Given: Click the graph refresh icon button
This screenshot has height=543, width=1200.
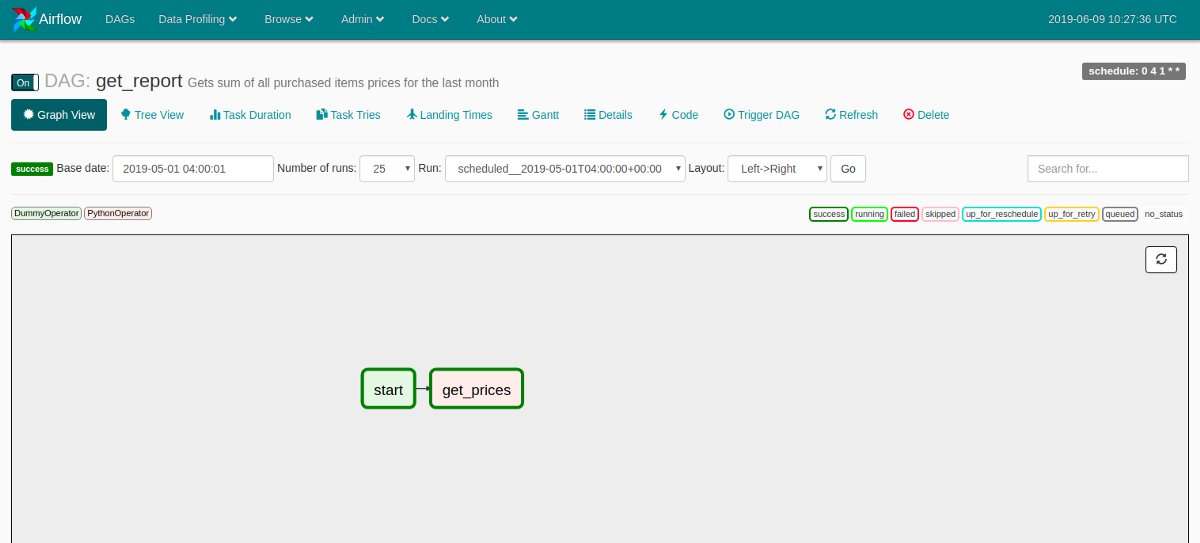Looking at the screenshot, I should [1160, 259].
